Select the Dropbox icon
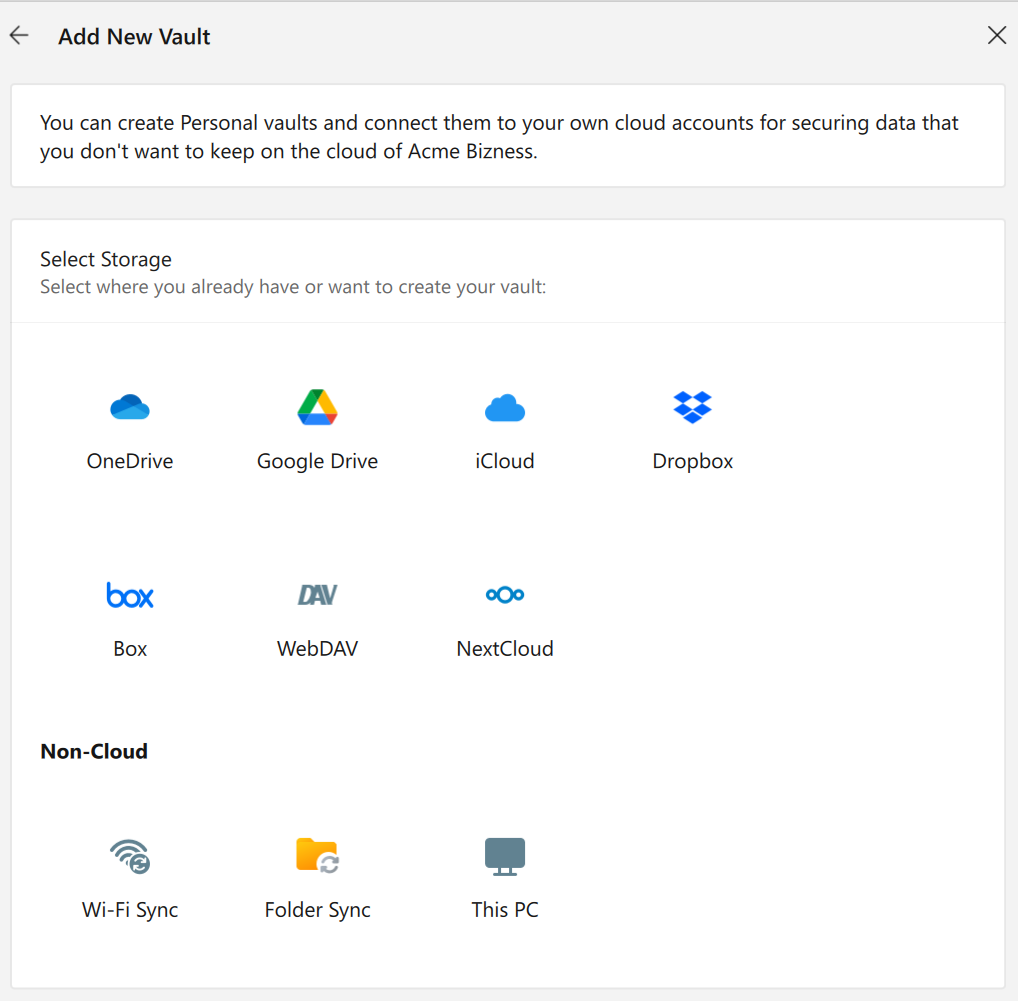The image size is (1018, 1001). click(x=693, y=408)
